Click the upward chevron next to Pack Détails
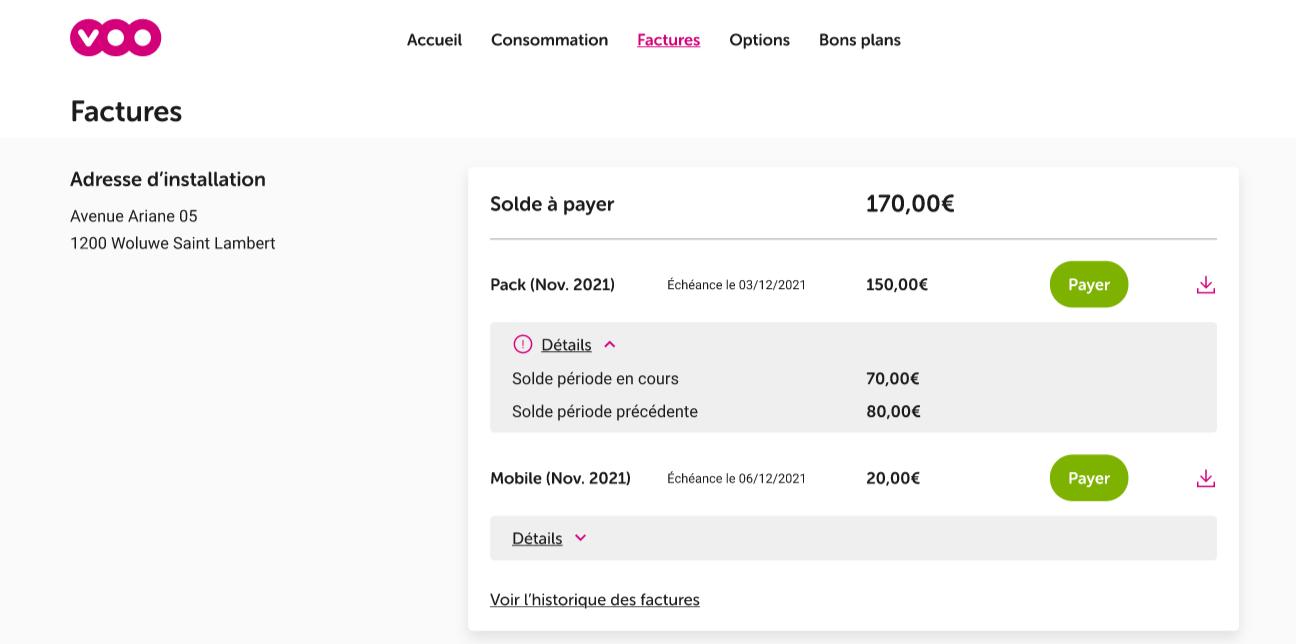Image resolution: width=1296 pixels, height=644 pixels. 610,344
